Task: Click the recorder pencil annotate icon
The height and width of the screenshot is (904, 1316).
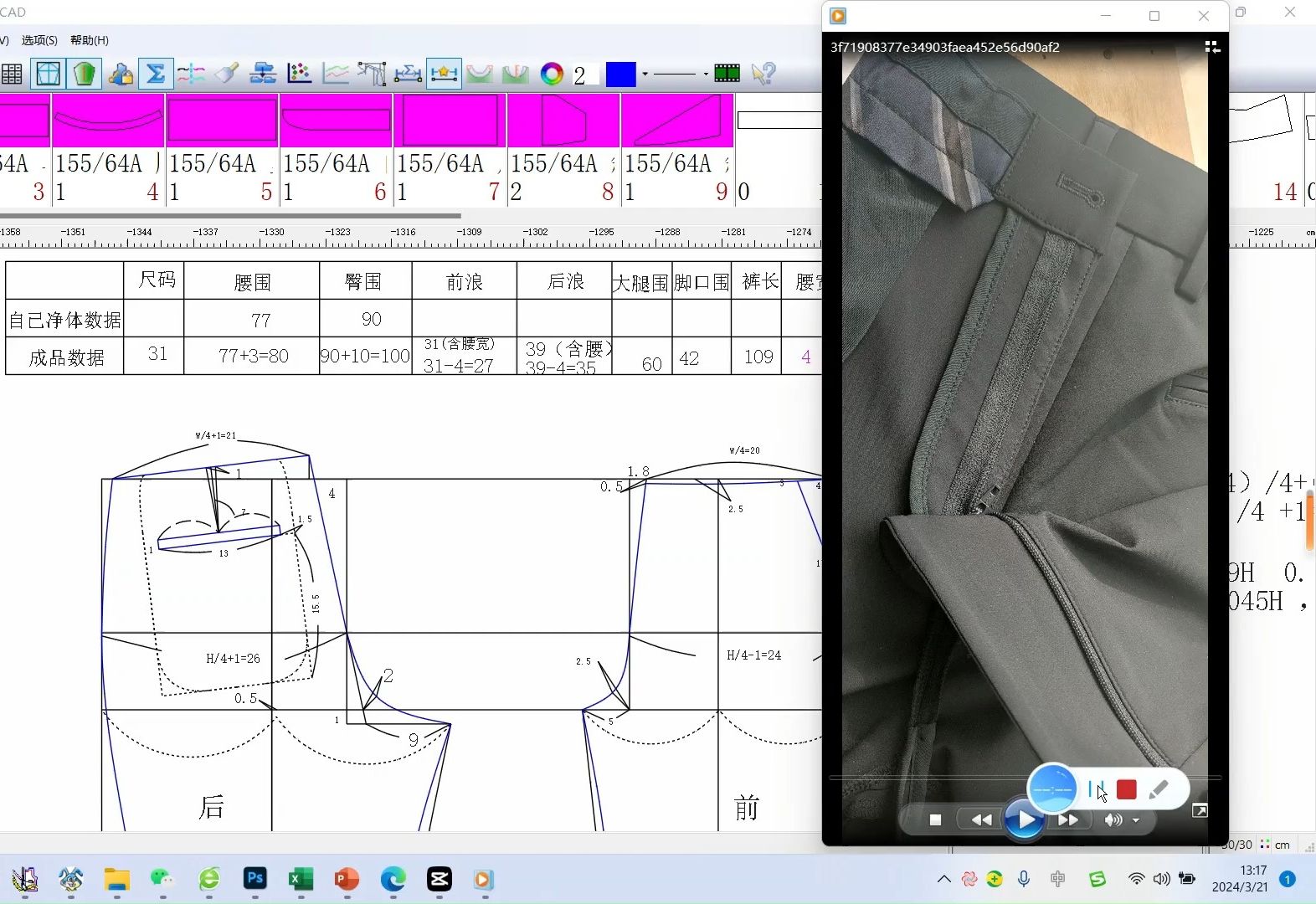Action: pyautogui.click(x=1159, y=789)
